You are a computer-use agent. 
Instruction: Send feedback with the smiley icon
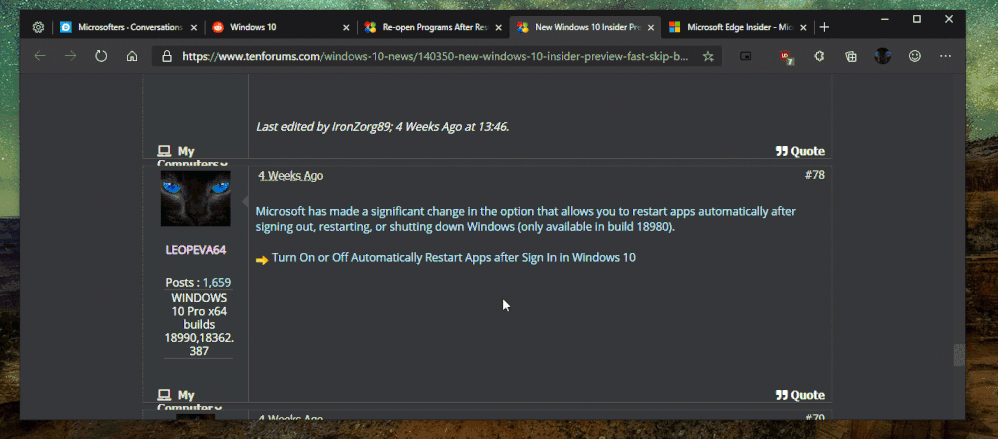(915, 56)
